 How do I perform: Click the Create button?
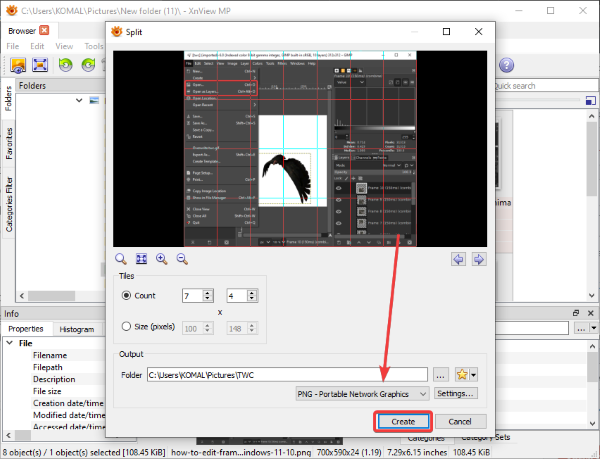[x=403, y=422]
